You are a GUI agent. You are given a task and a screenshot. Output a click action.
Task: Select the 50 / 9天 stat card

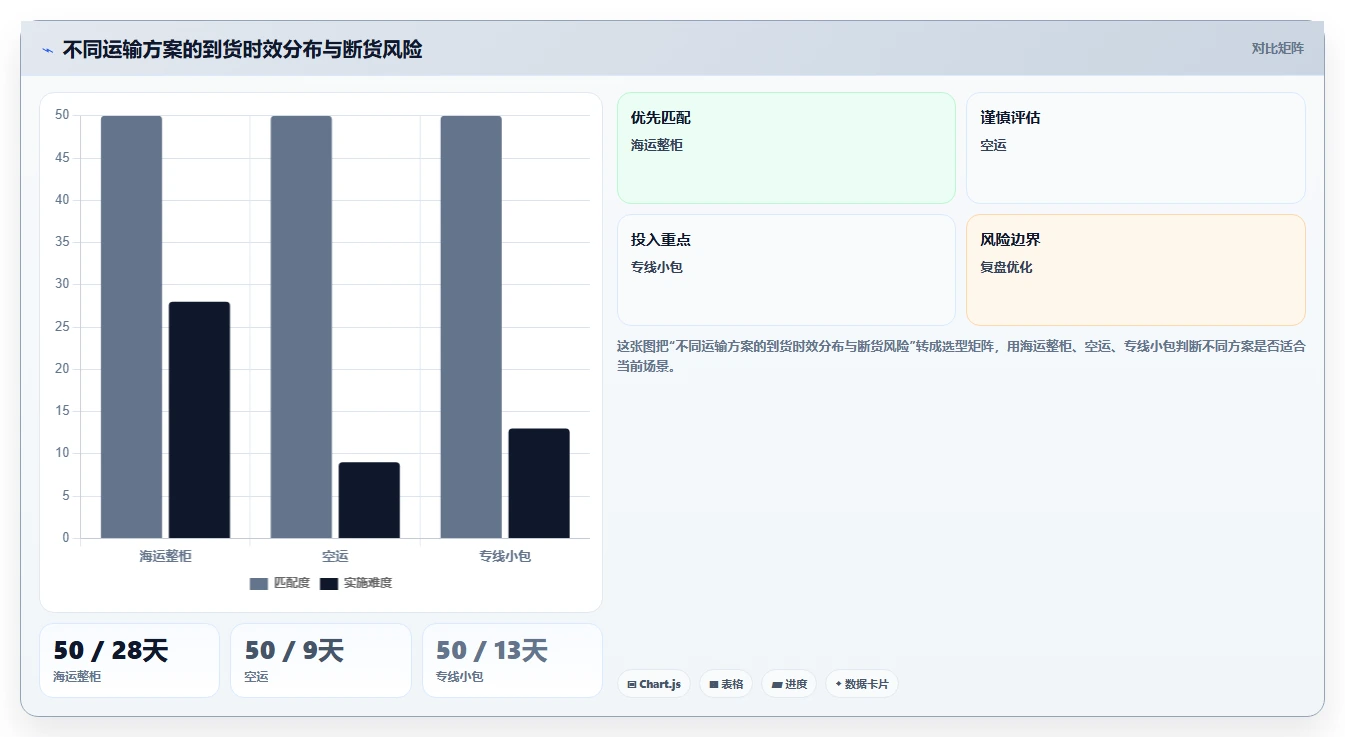(x=321, y=660)
